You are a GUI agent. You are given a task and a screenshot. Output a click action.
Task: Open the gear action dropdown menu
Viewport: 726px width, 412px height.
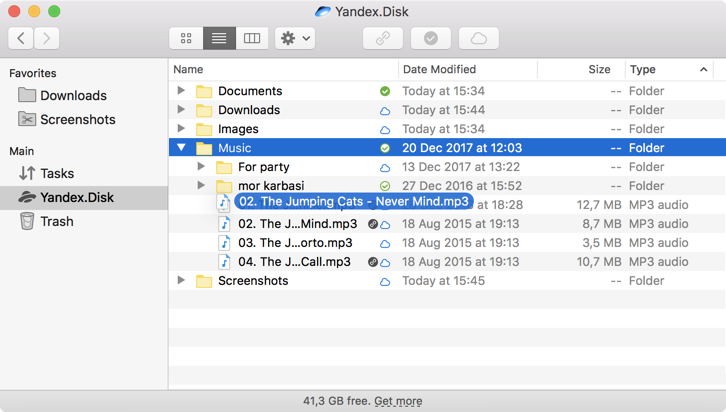(x=295, y=38)
